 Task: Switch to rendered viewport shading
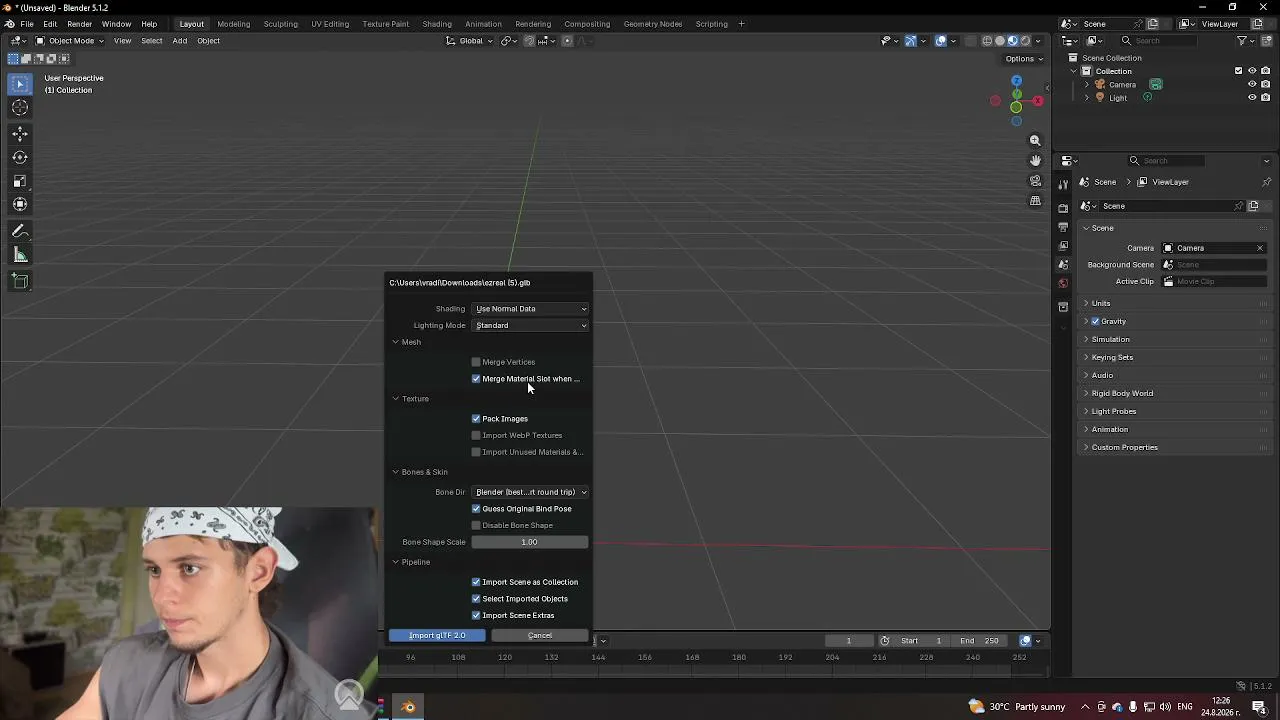(1025, 41)
